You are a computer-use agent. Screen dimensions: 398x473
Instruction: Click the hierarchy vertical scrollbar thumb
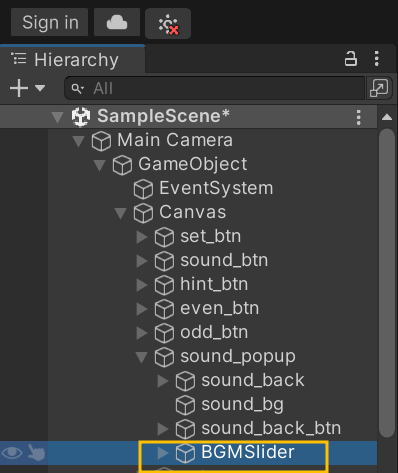click(x=387, y=283)
